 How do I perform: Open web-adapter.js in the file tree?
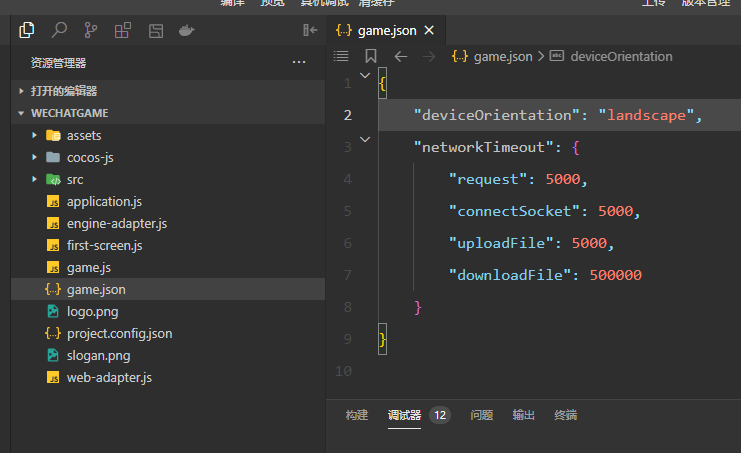168,377
